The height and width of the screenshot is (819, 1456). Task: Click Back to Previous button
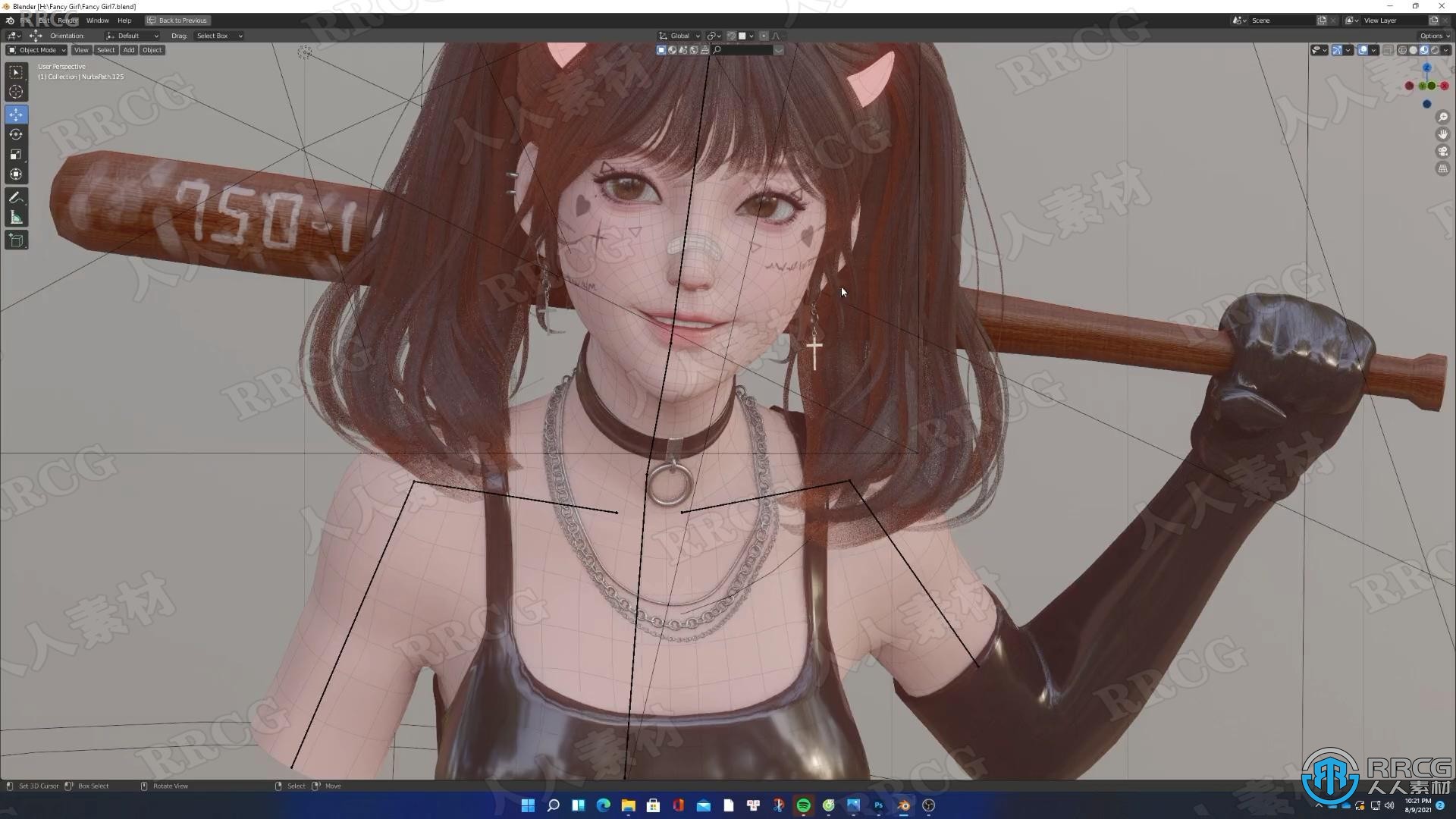click(x=178, y=20)
